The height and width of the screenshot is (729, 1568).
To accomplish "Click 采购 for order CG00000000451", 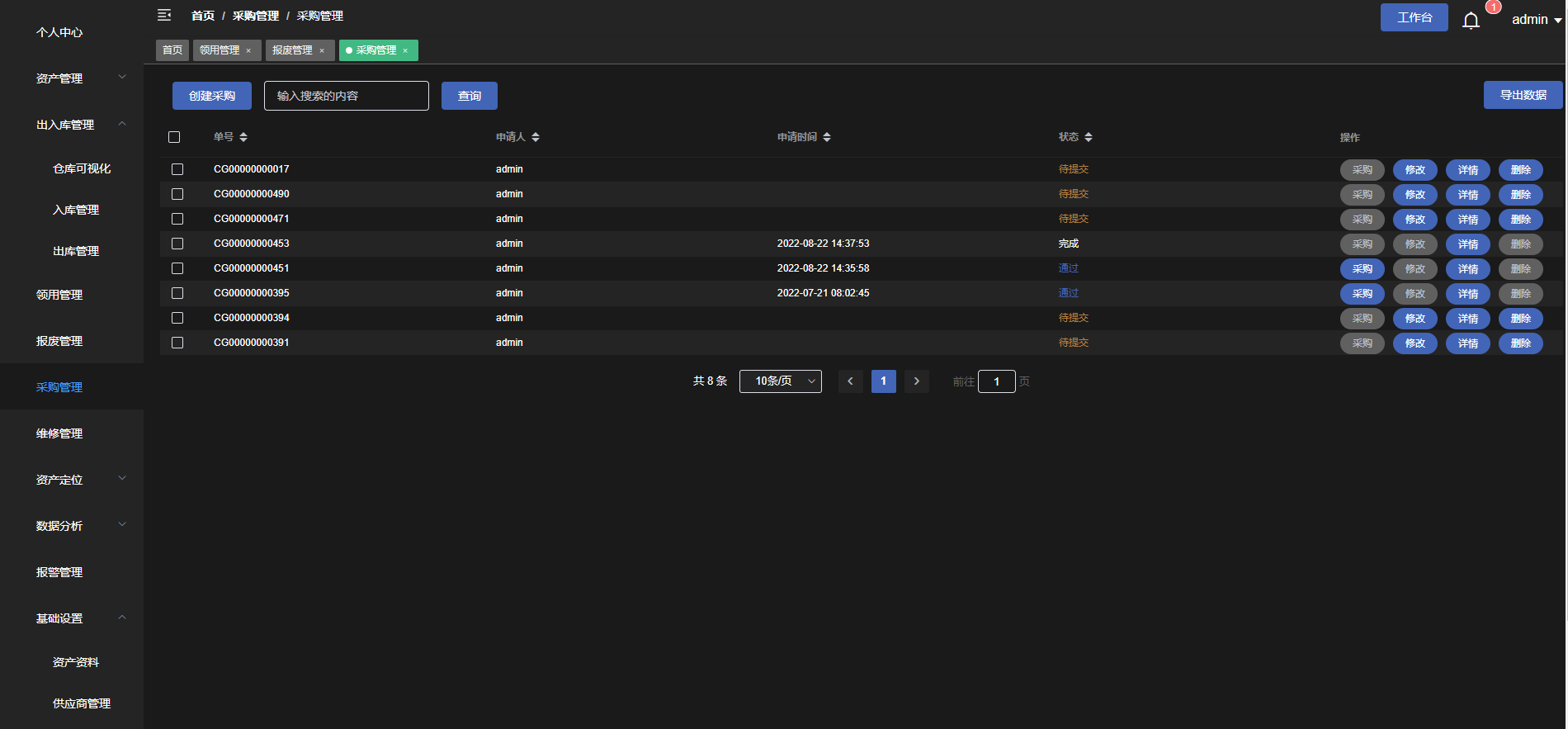I will 1363,269.
